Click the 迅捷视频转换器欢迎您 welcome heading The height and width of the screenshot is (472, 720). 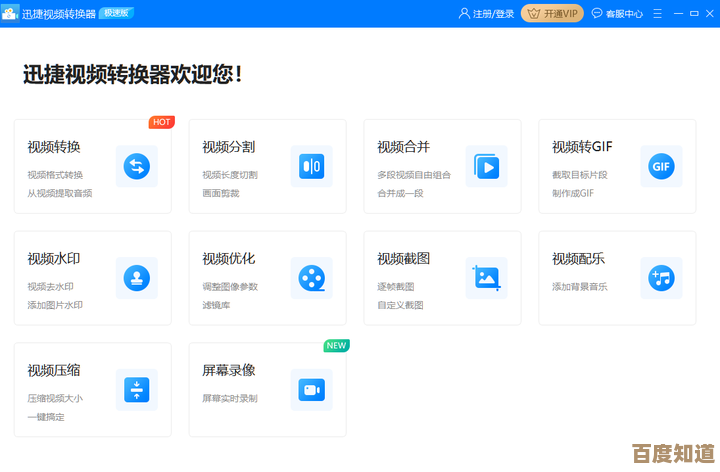pos(133,74)
